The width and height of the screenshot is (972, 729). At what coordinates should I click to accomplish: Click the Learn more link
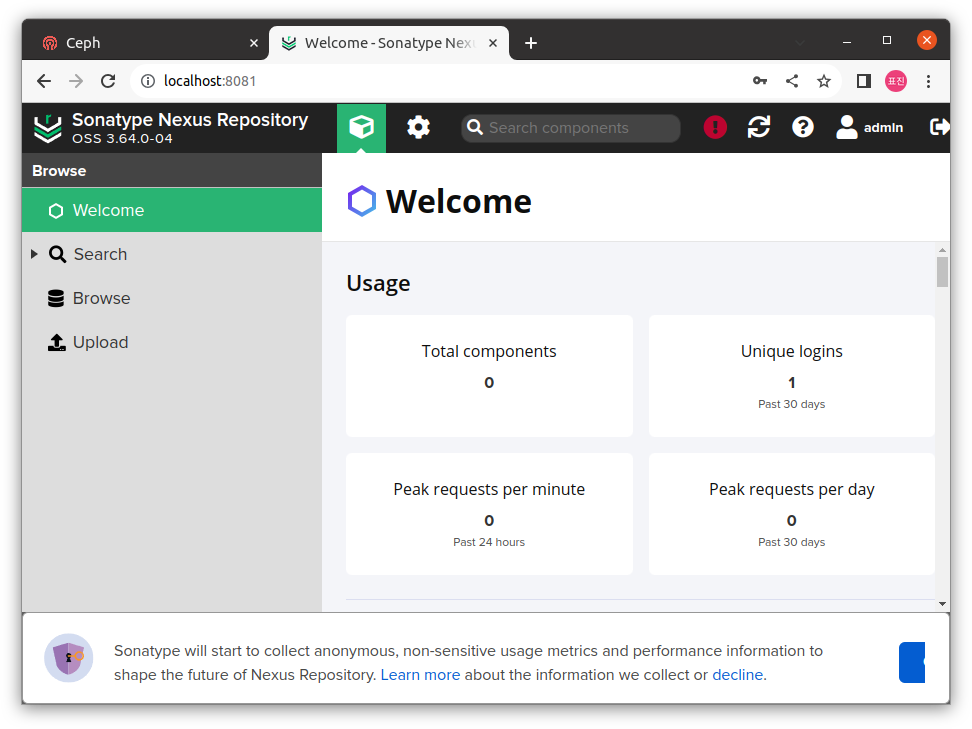[420, 674]
